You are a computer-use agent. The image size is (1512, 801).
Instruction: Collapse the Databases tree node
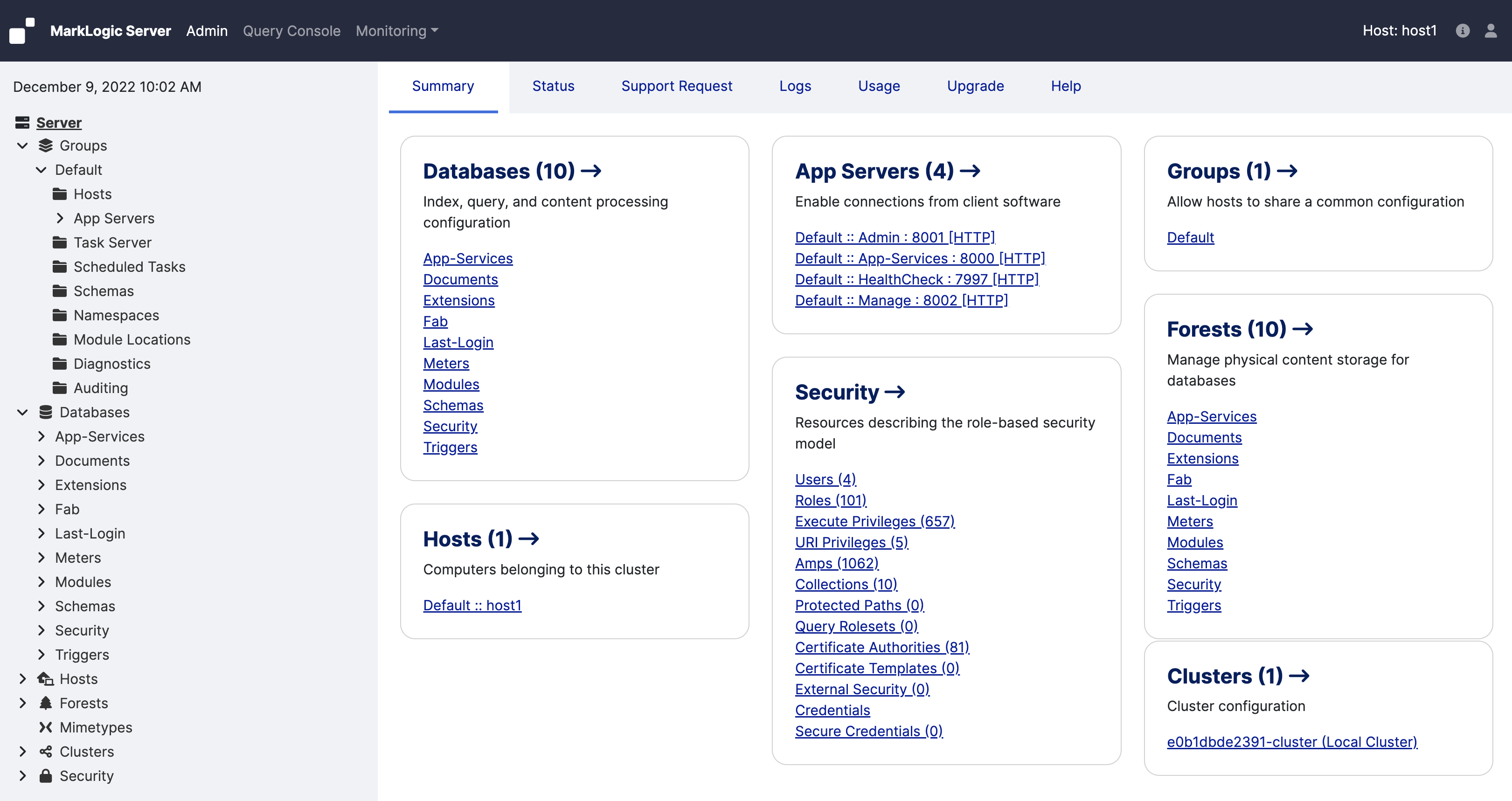[22, 412]
